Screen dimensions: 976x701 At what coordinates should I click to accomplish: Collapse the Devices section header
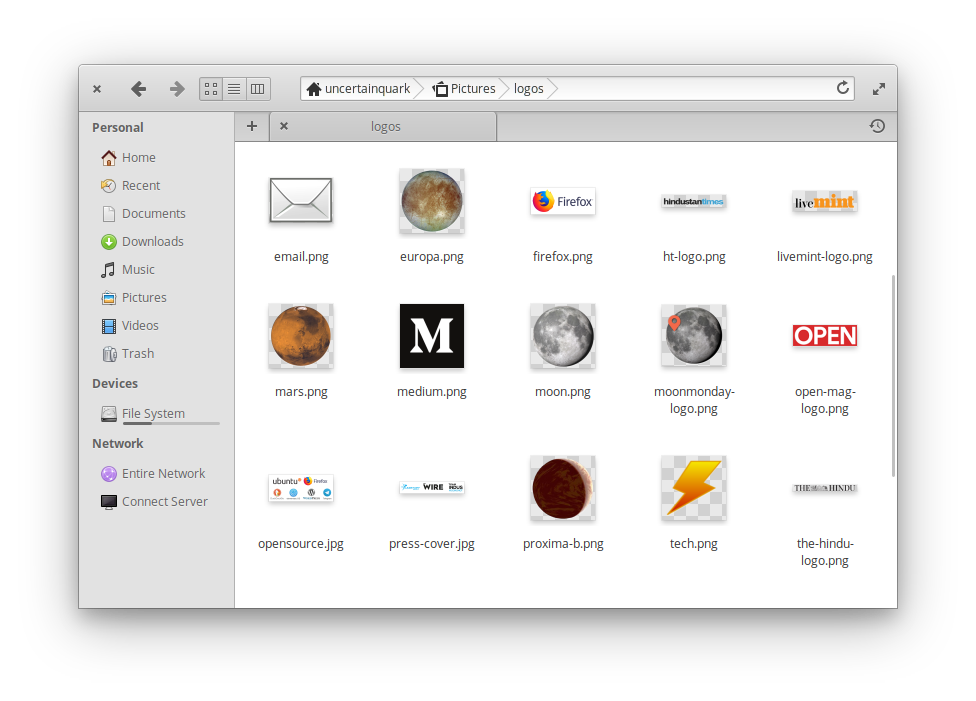pyautogui.click(x=115, y=383)
